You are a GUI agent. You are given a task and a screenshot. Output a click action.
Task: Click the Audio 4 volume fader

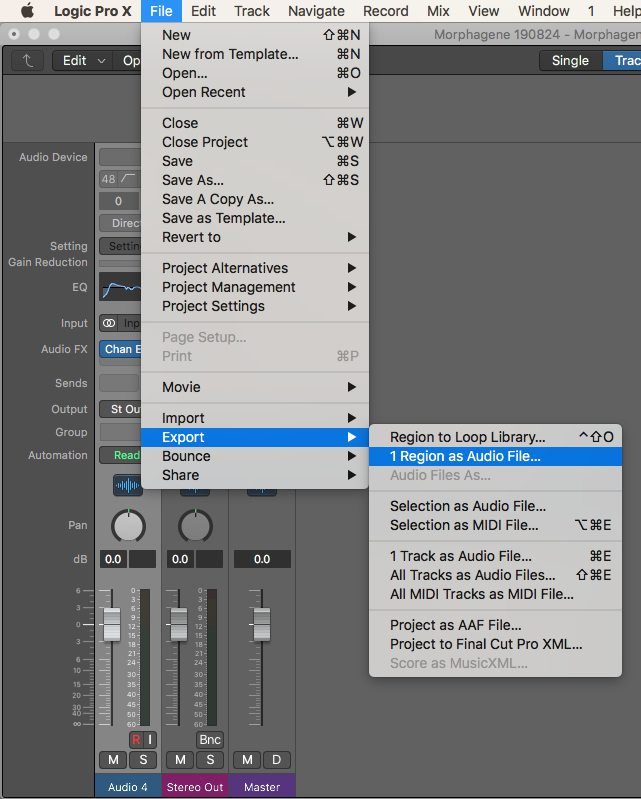[x=112, y=624]
